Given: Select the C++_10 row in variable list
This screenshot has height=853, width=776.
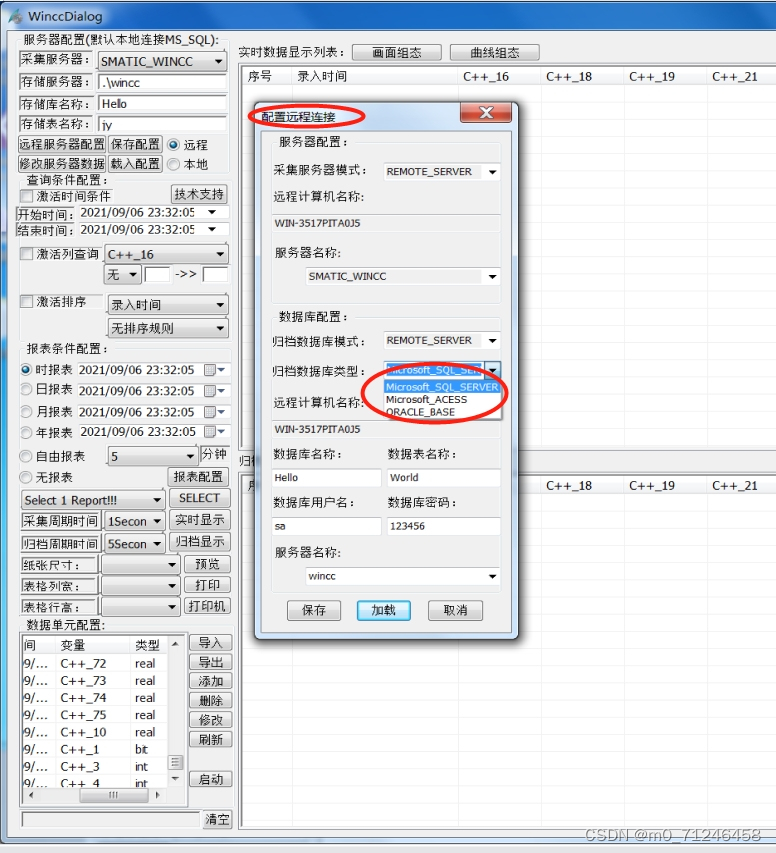Looking at the screenshot, I should (95, 732).
